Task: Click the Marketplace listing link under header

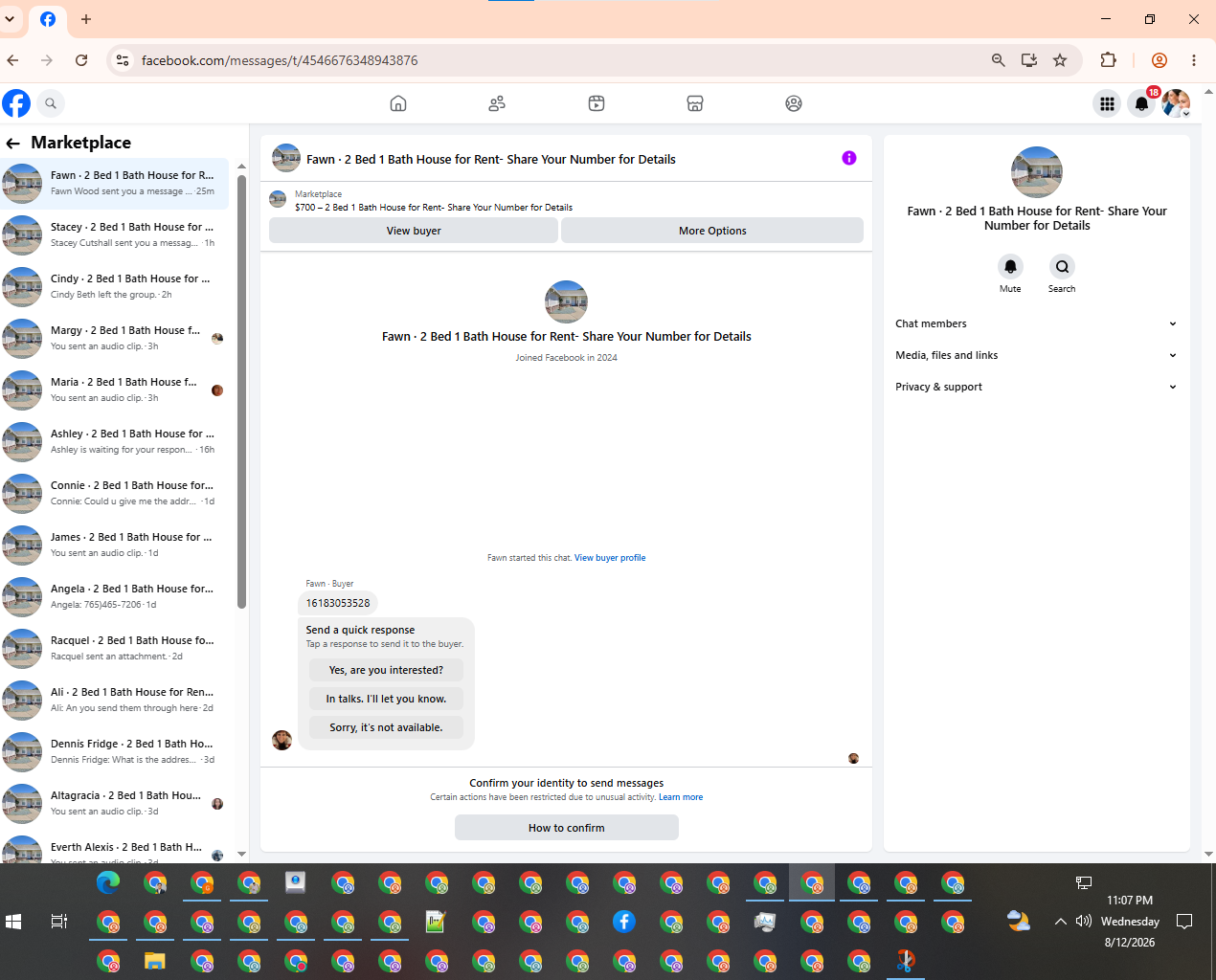Action: (x=434, y=208)
